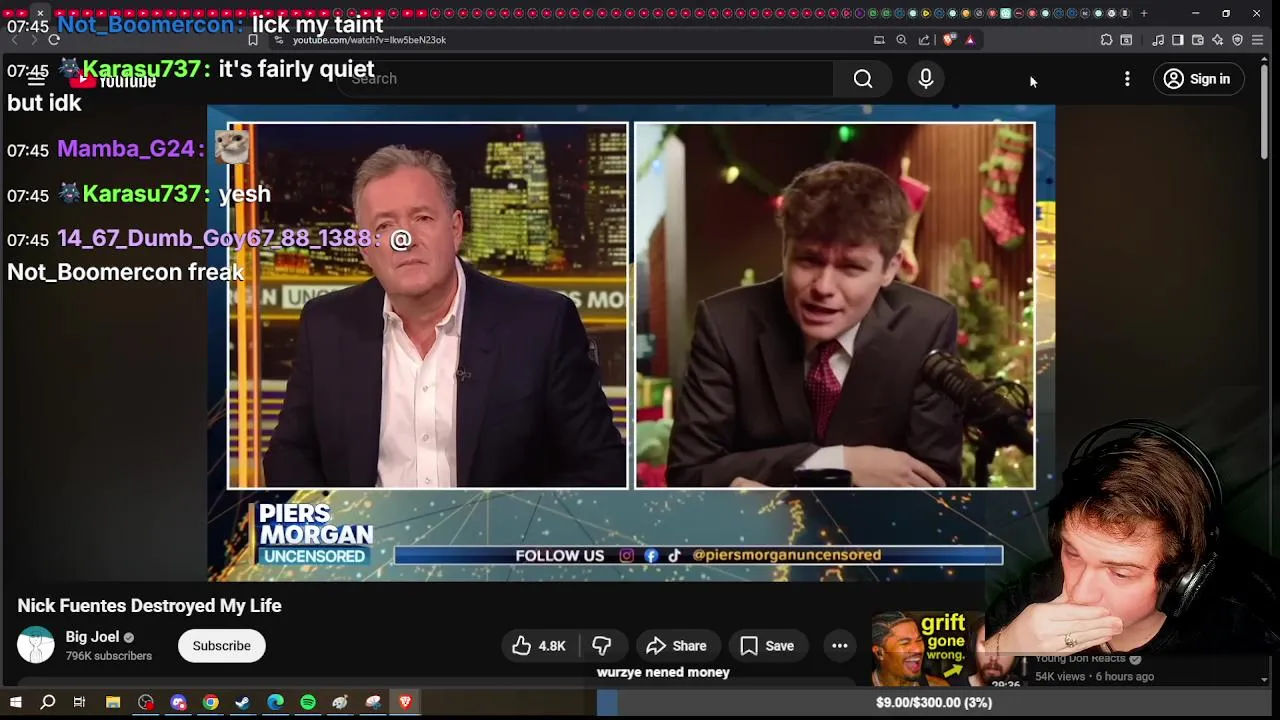
Task: Share the video via Share button
Action: pyautogui.click(x=677, y=646)
